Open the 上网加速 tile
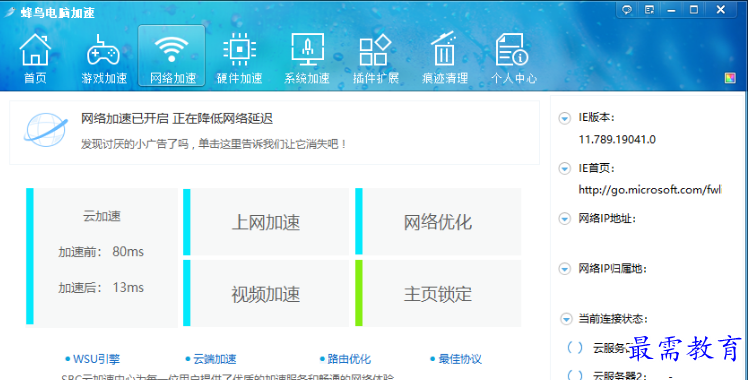Image resolution: width=750 pixels, height=380 pixels. 266,222
